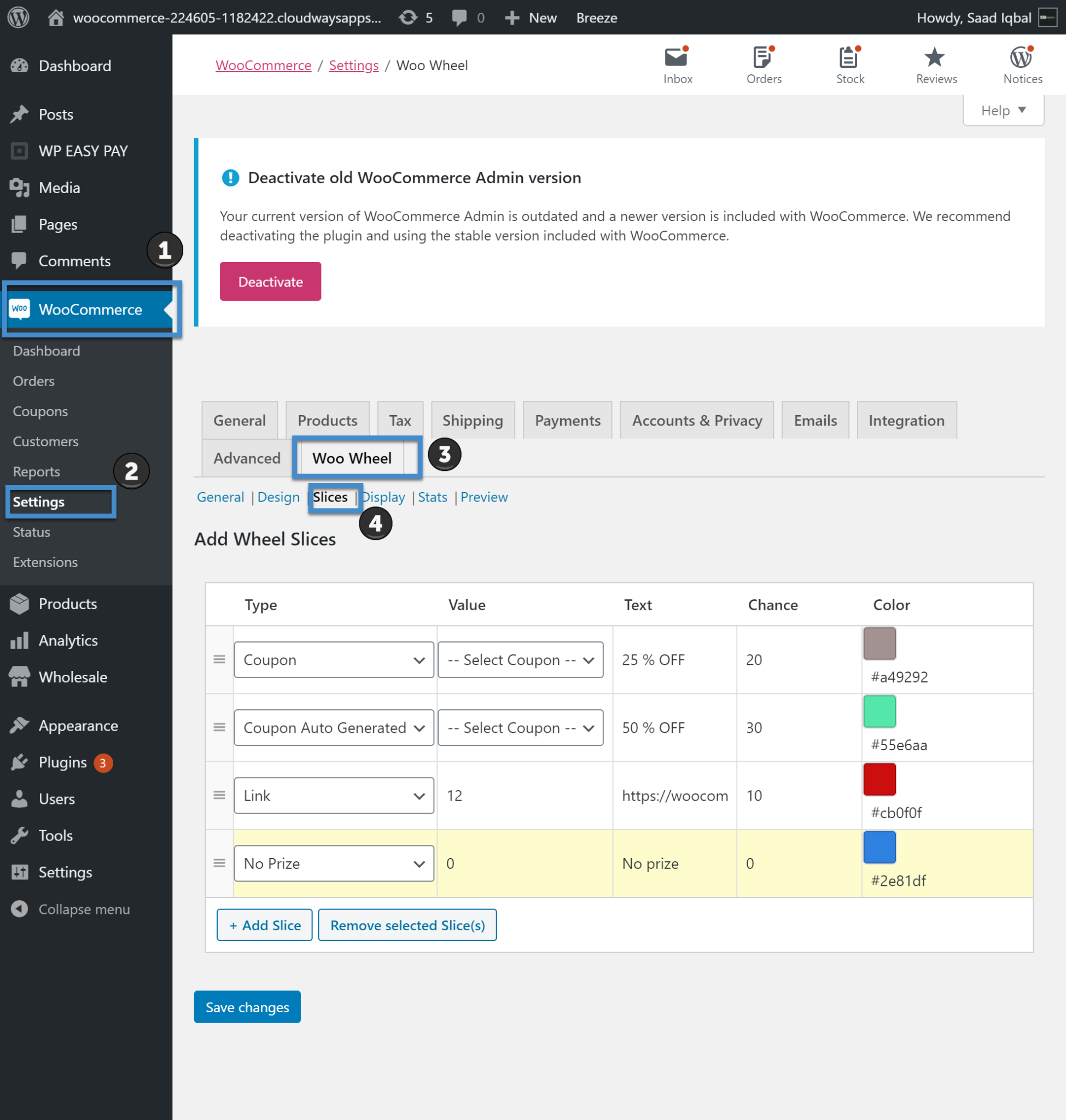
Task: Open the Orders activity icon
Action: (764, 65)
